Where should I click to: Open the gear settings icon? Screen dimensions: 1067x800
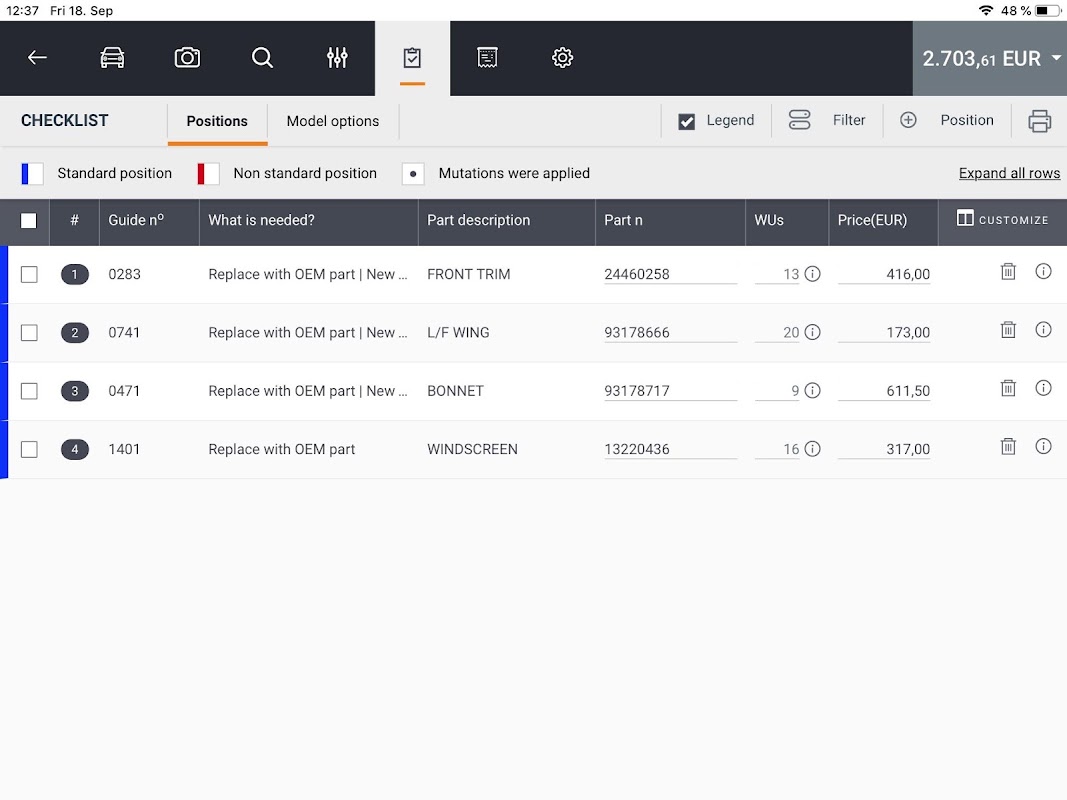point(562,58)
